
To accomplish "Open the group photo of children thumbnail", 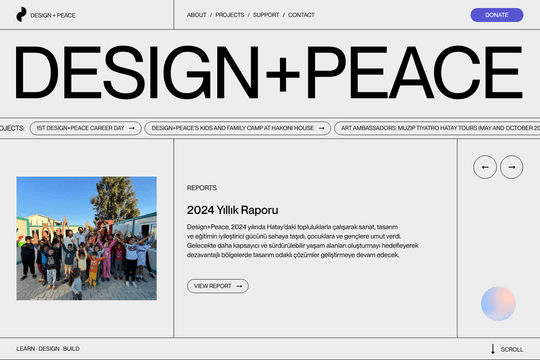I will [86, 238].
